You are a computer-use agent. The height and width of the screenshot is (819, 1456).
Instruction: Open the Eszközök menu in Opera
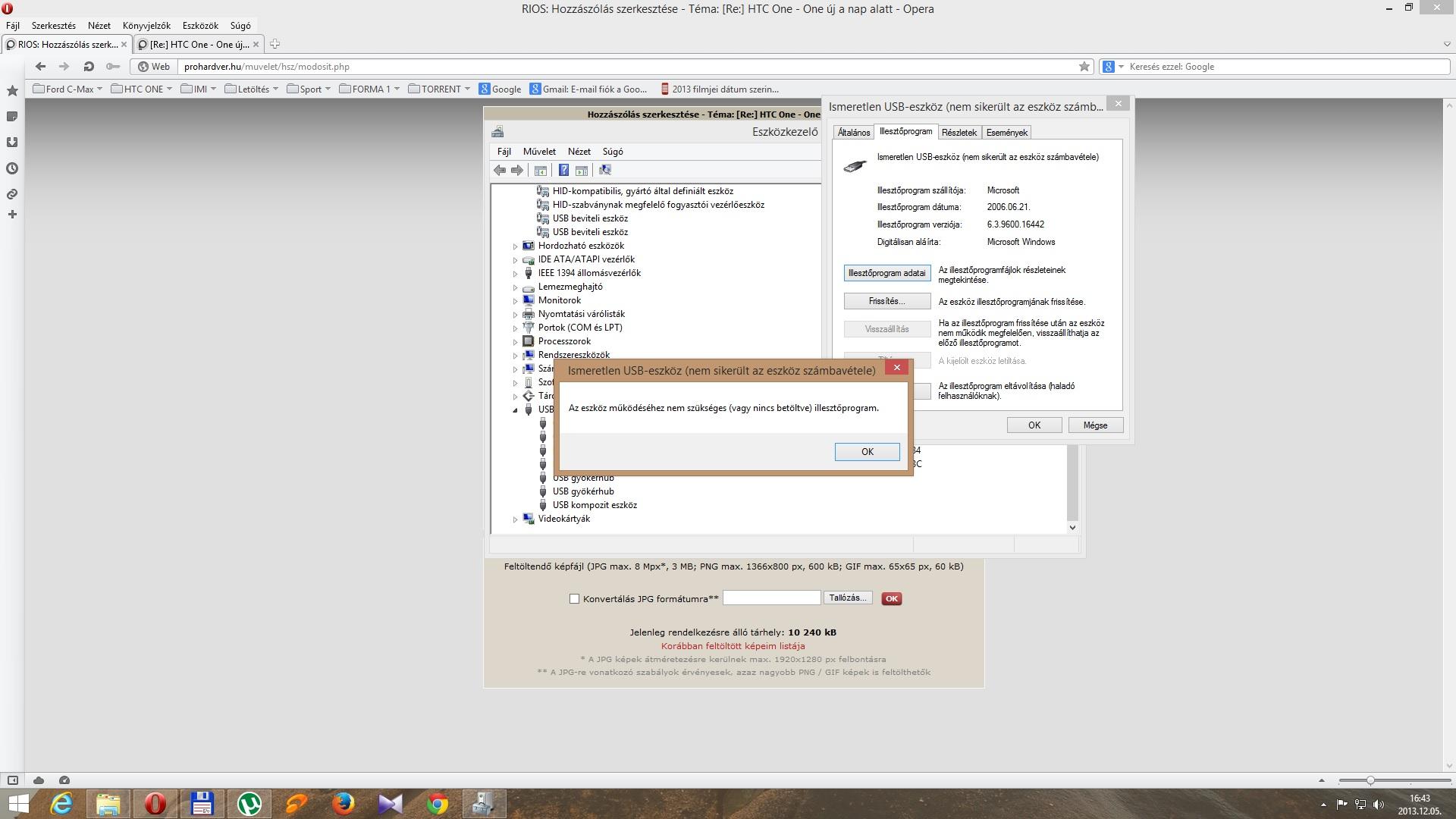pyautogui.click(x=200, y=26)
